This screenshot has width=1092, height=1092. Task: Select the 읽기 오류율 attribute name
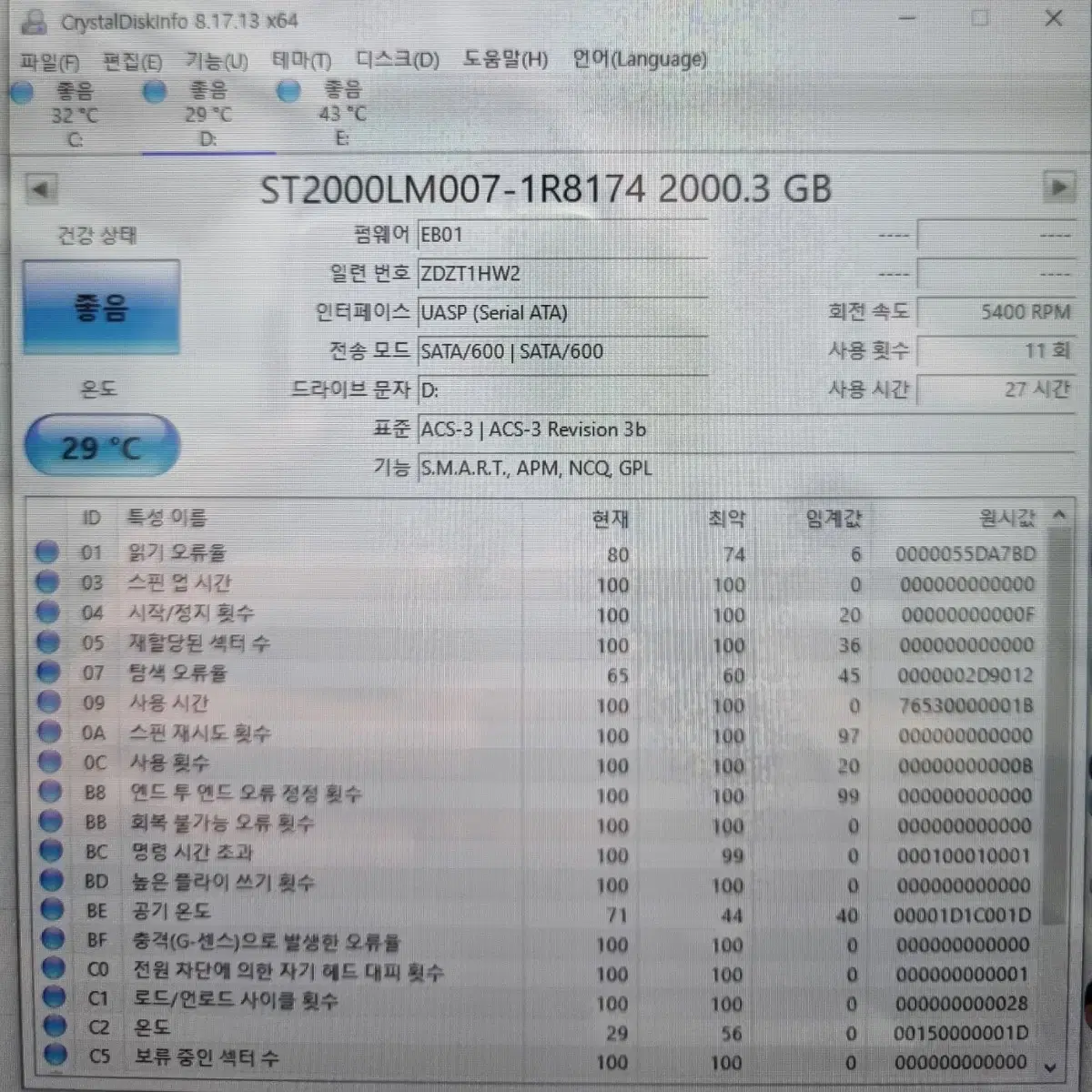click(177, 552)
